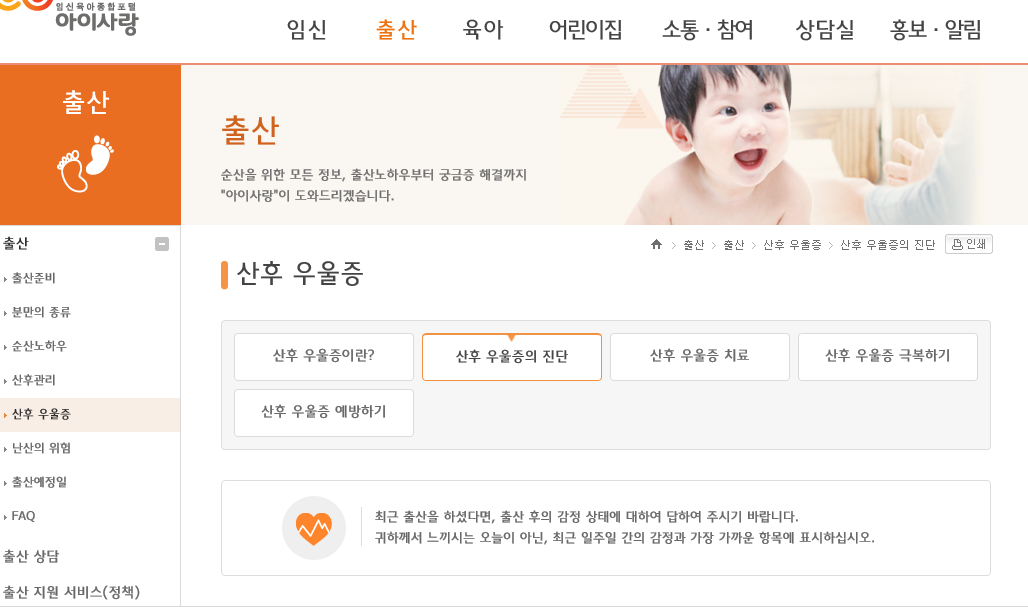The width and height of the screenshot is (1028, 607).
Task: Open 난산의 위험 in the sidebar
Action: 41,448
